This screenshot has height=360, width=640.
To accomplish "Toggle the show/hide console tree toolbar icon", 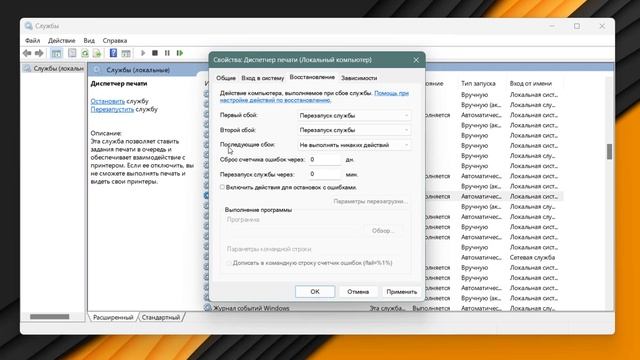I will 56,53.
